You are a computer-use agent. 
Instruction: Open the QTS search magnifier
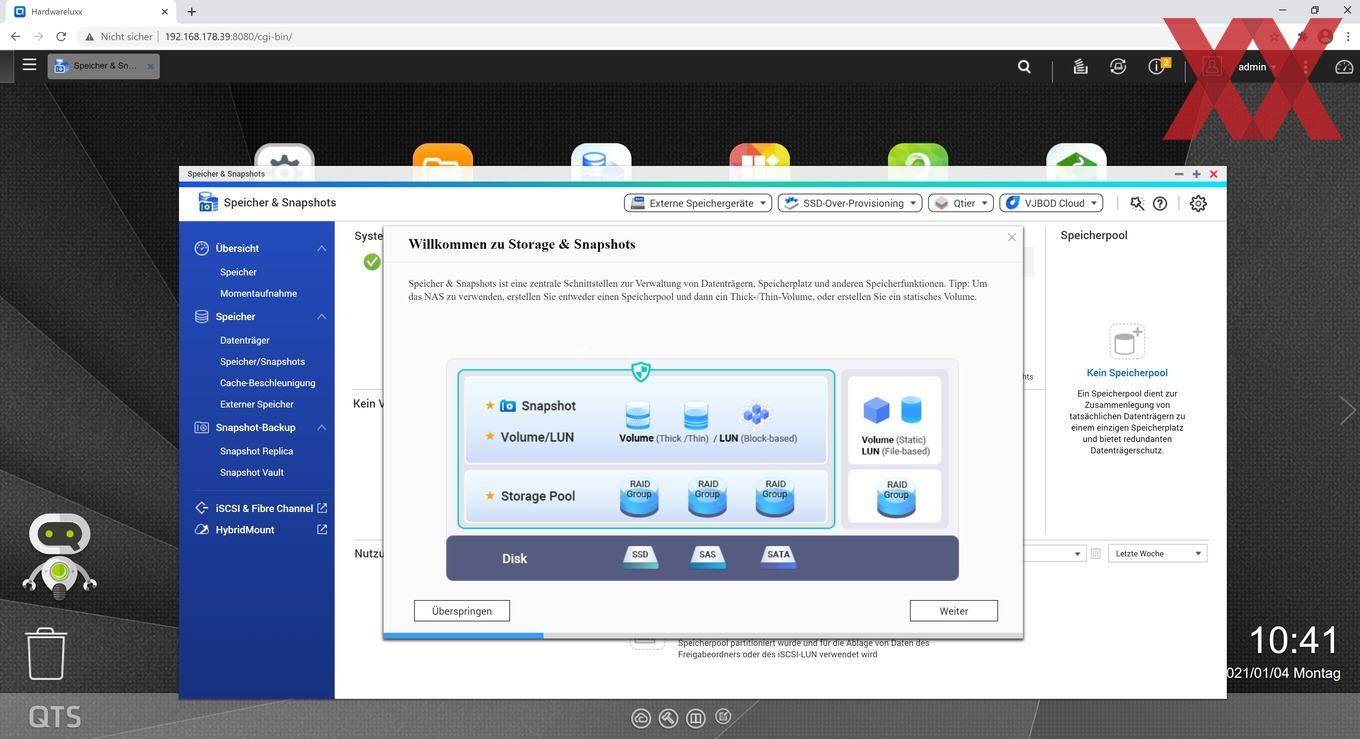1024,67
